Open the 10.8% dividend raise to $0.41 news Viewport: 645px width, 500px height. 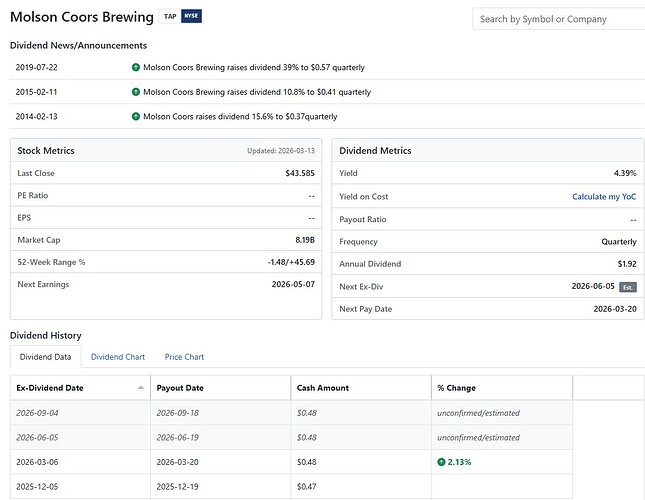tap(257, 92)
